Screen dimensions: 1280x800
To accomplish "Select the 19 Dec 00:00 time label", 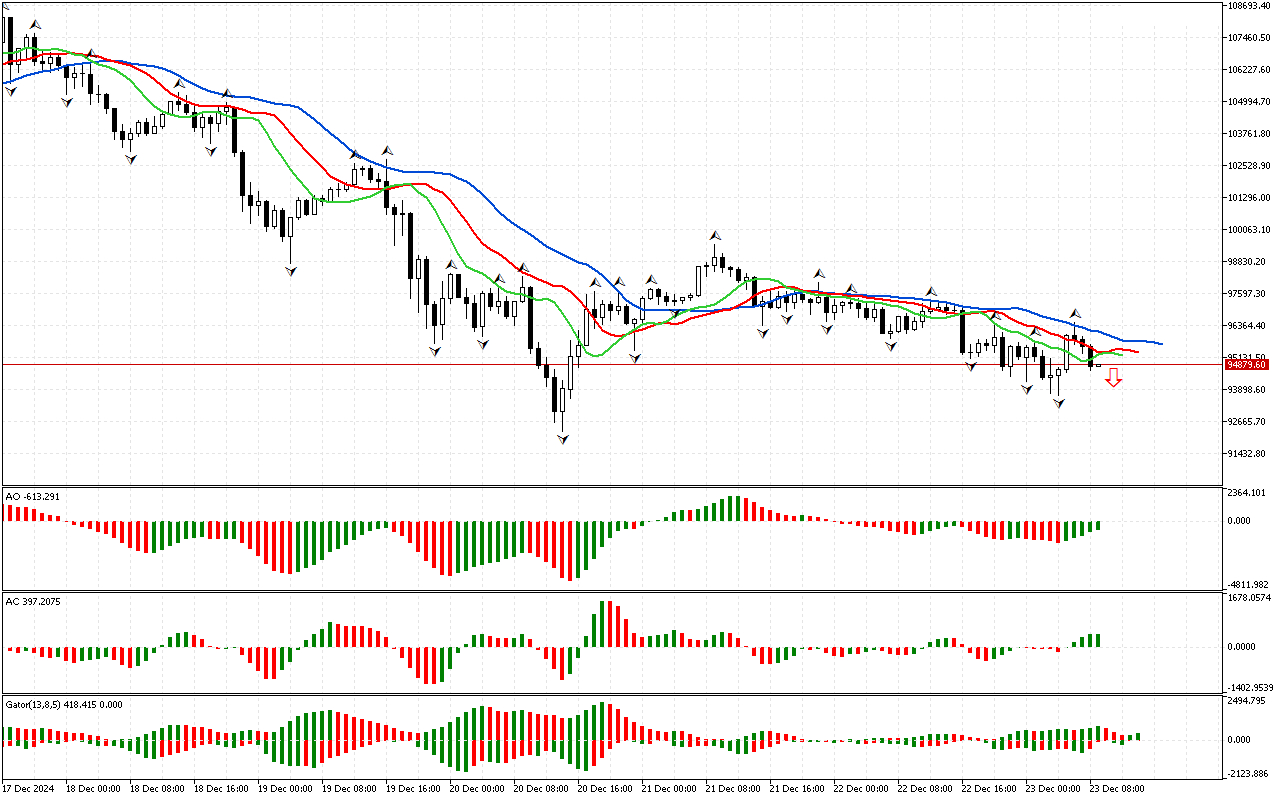I will pyautogui.click(x=284, y=789).
